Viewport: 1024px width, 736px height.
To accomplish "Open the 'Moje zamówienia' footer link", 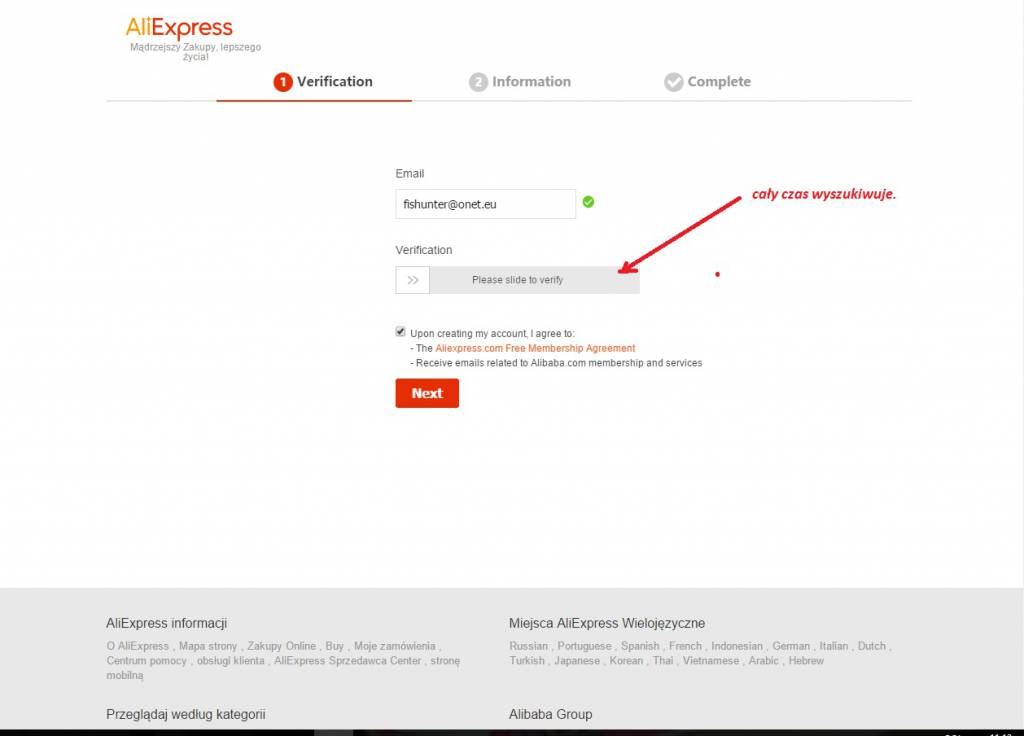I will 394,646.
